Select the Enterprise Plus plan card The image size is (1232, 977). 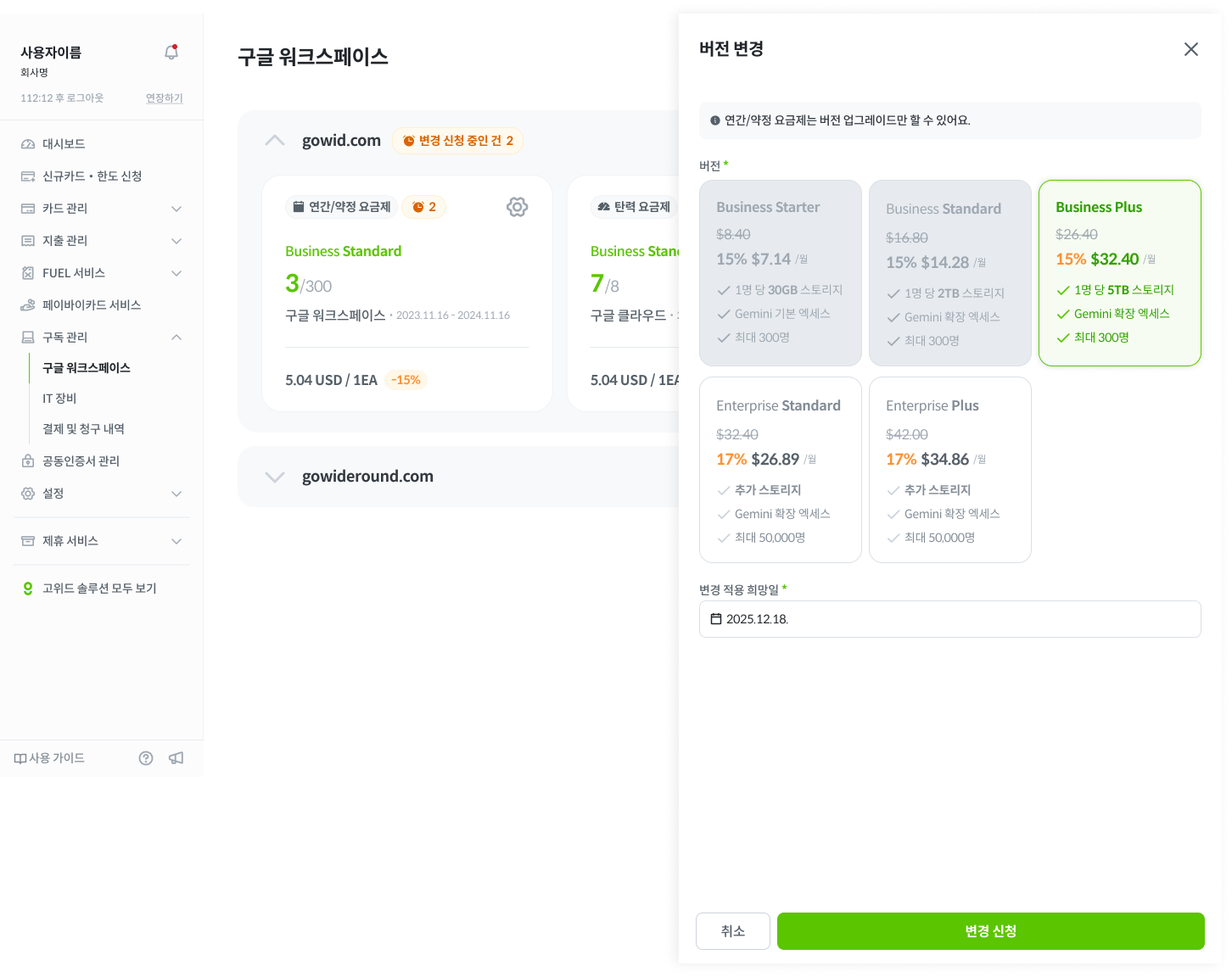click(x=950, y=470)
